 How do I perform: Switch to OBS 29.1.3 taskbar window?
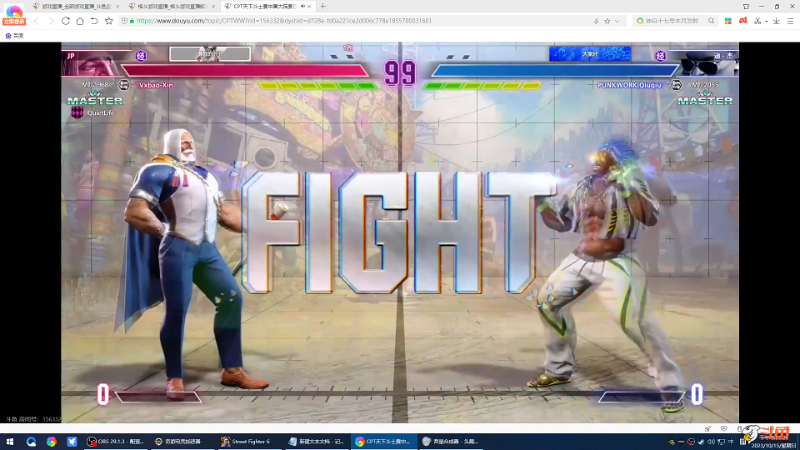[116, 442]
